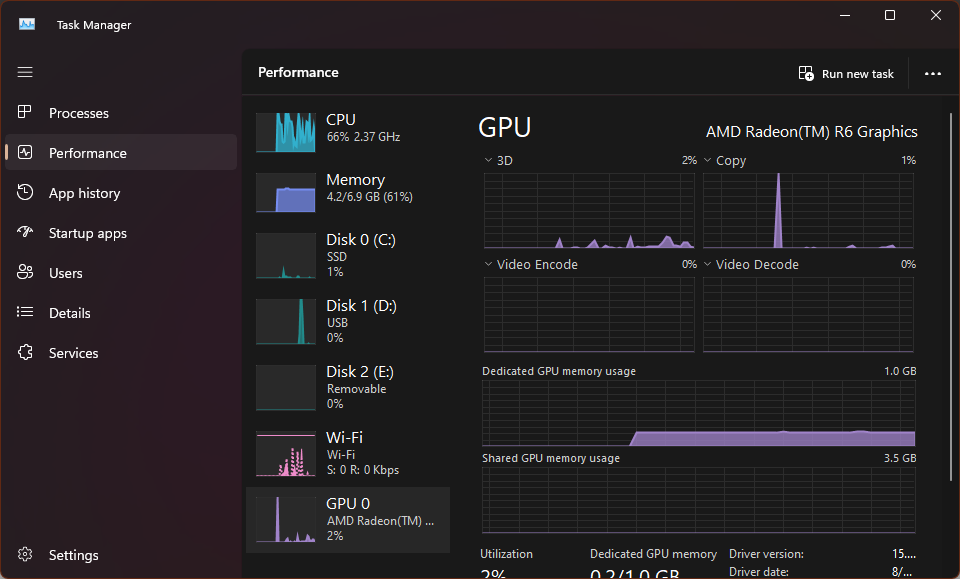The height and width of the screenshot is (579, 960).
Task: Select the Wi-Fi thumbnail graph
Action: pyautogui.click(x=286, y=454)
